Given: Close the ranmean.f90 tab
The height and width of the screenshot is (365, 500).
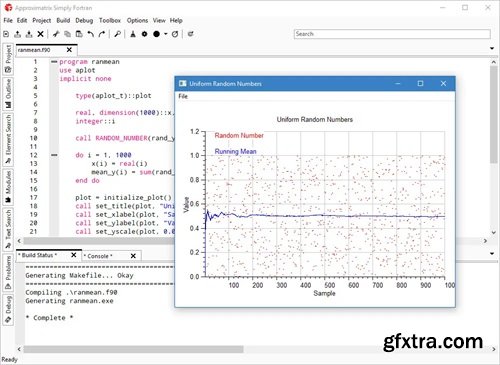Looking at the screenshot, I should [69, 50].
